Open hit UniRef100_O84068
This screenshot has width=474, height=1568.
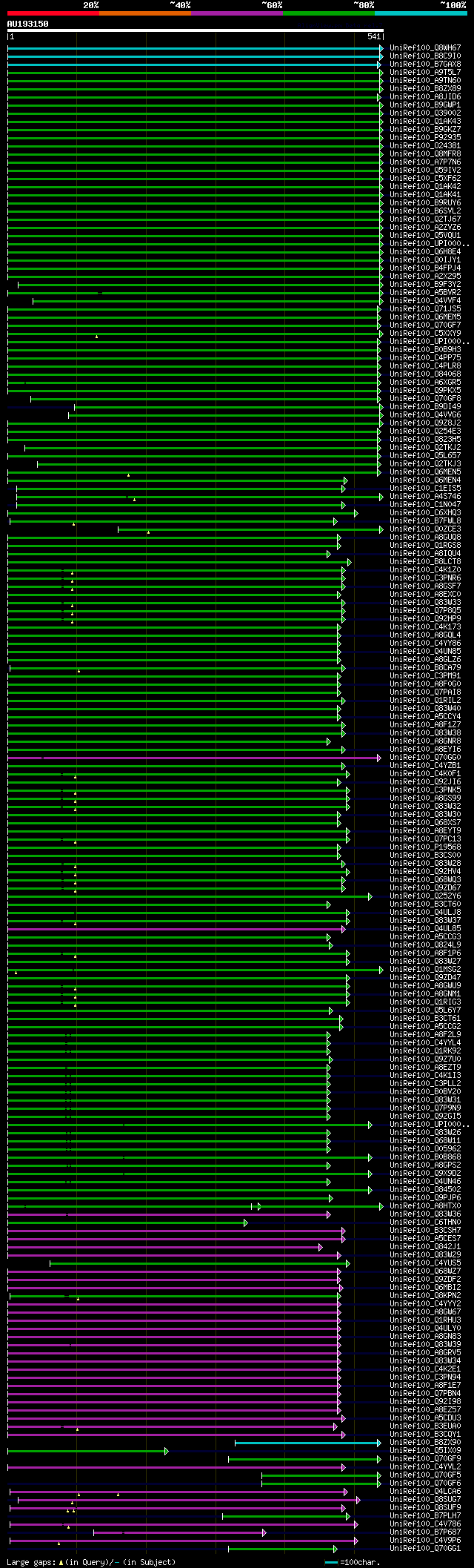pyautogui.click(x=425, y=374)
